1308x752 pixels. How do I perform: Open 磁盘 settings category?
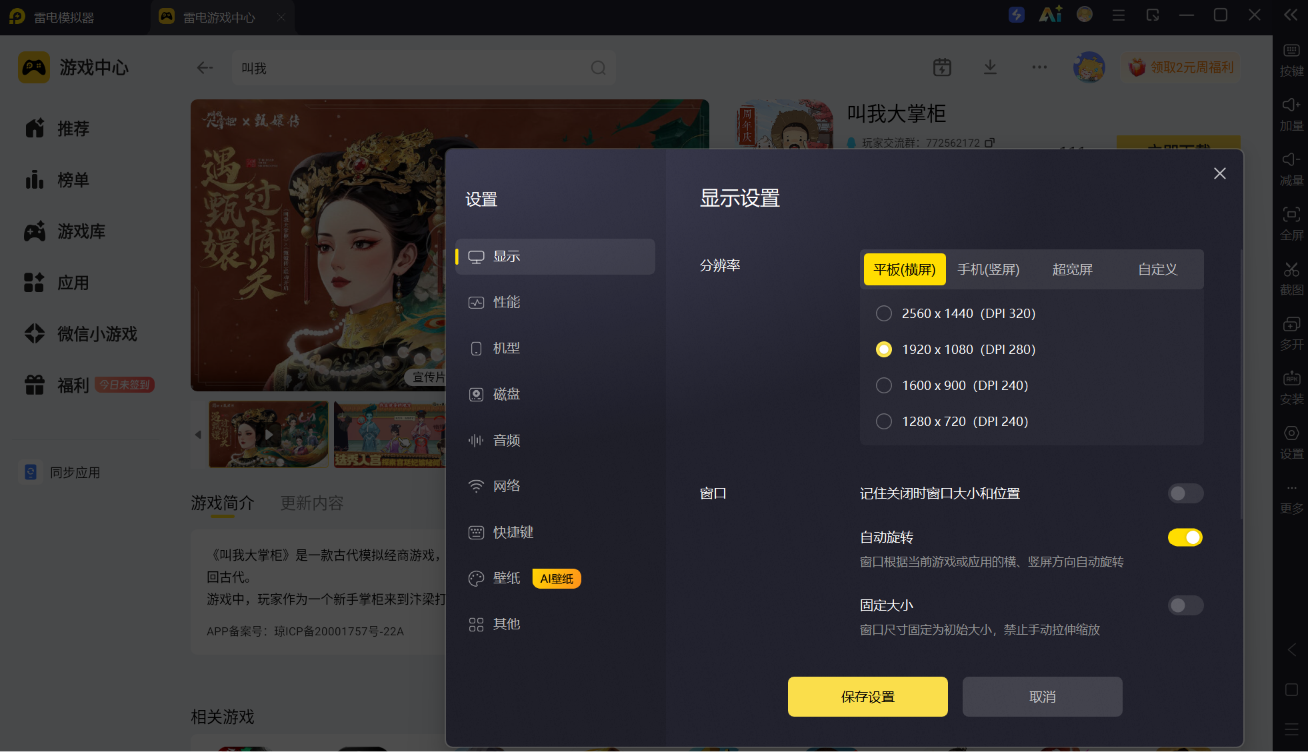pyautogui.click(x=555, y=394)
